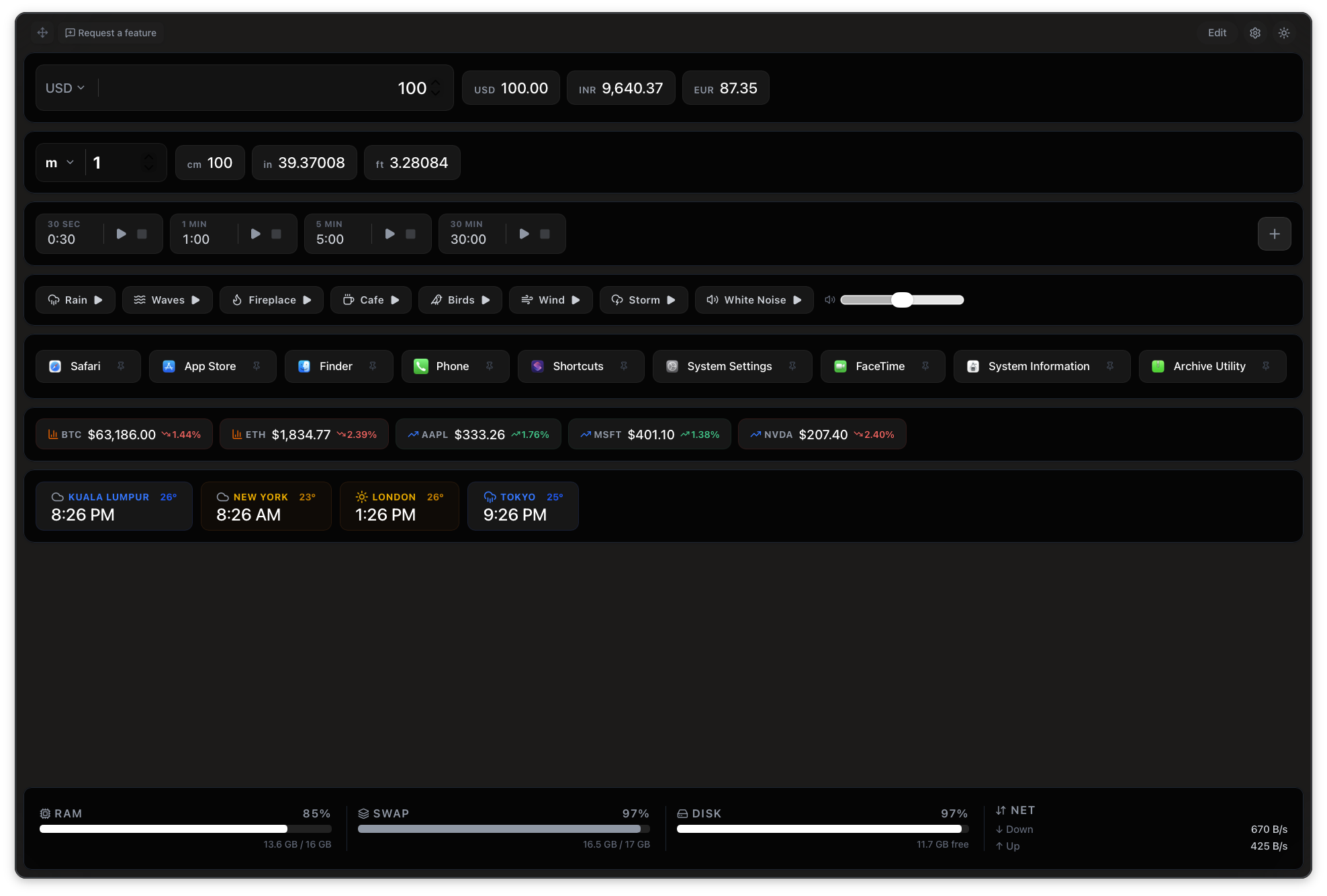Add a new timer with plus button
The image size is (1327, 896).
[1274, 234]
